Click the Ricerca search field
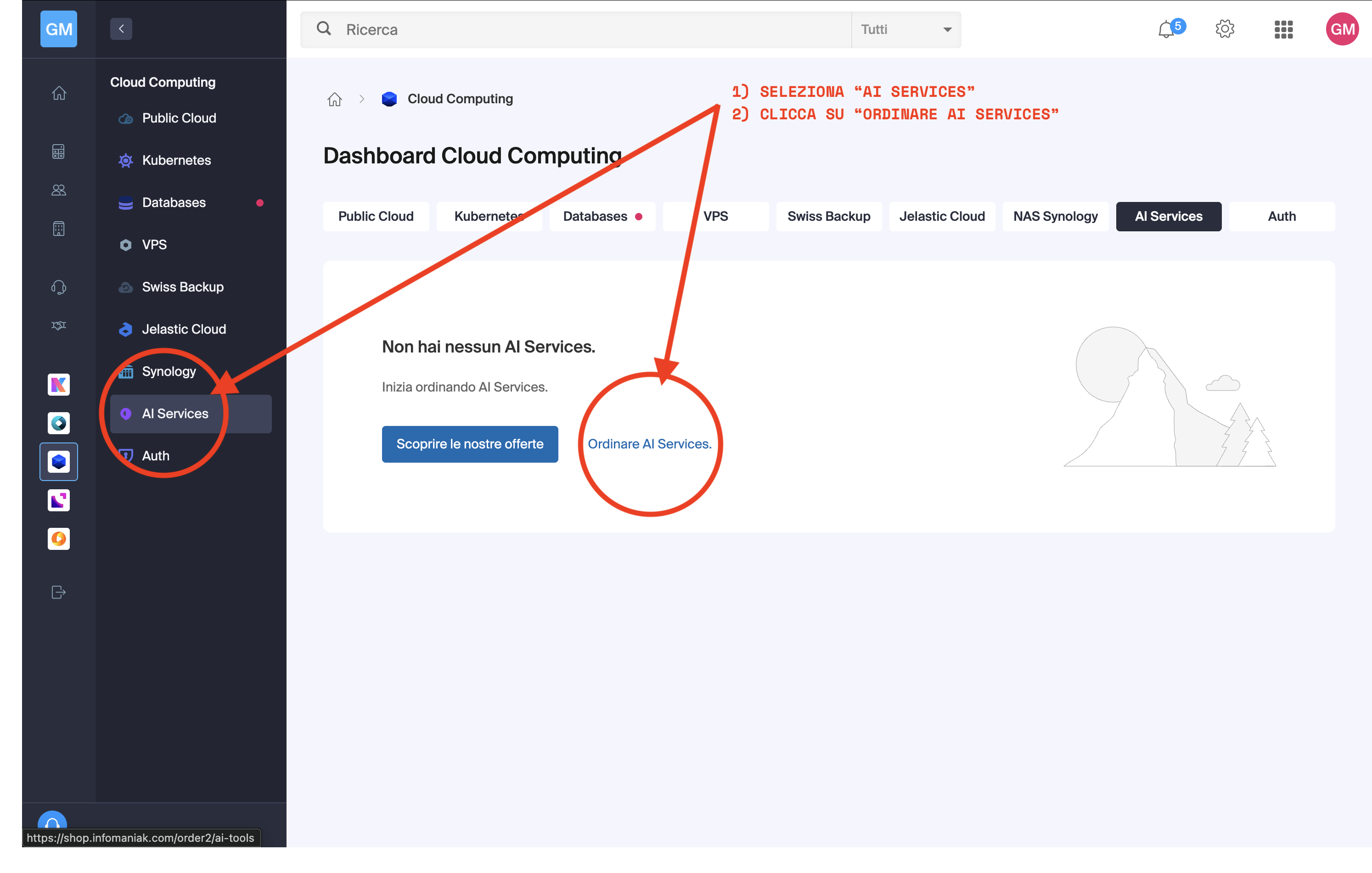Image resolution: width=1372 pixels, height=873 pixels. [575, 30]
